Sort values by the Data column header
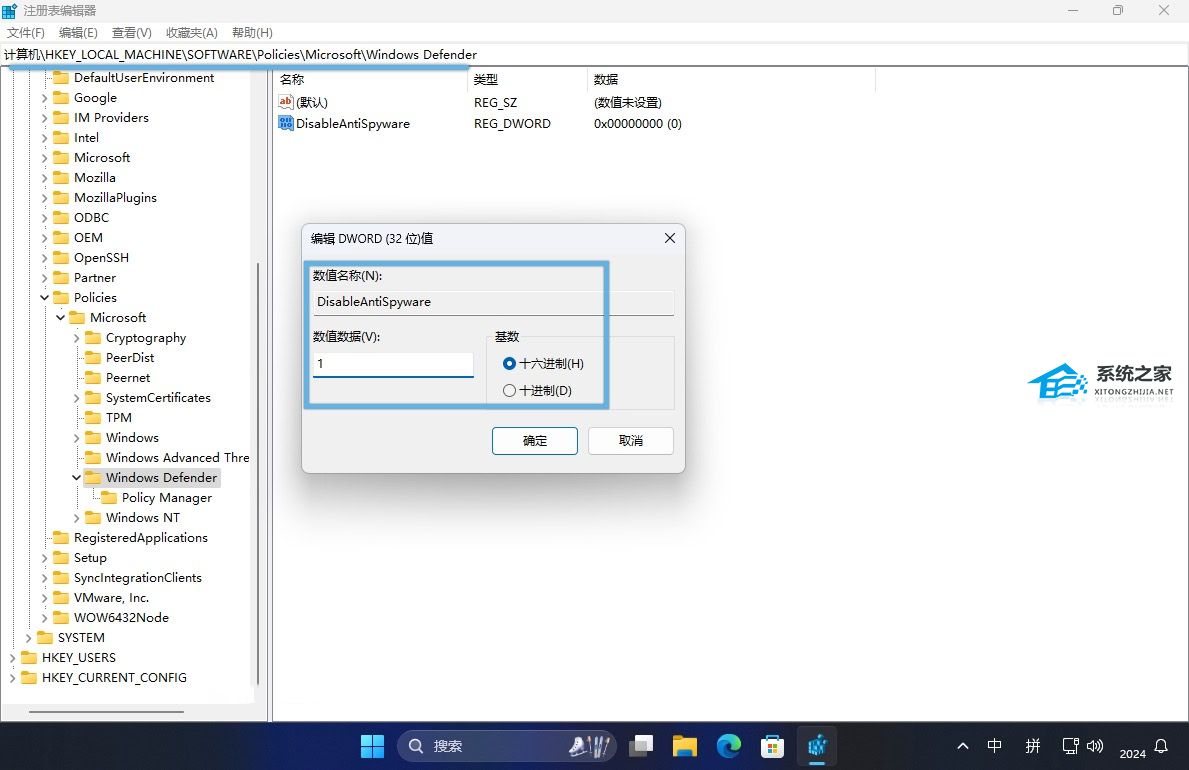The image size is (1189, 770). [731, 80]
